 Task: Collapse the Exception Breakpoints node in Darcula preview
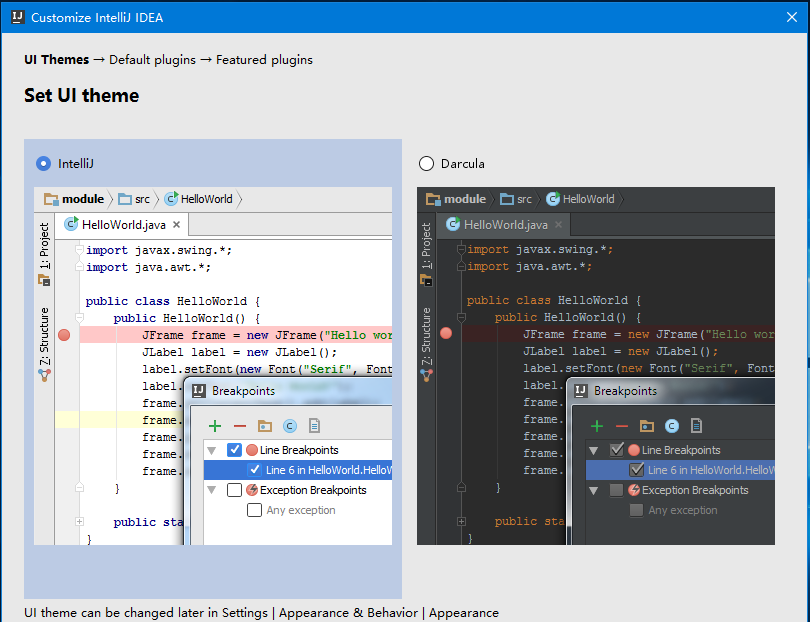[x=594, y=490]
